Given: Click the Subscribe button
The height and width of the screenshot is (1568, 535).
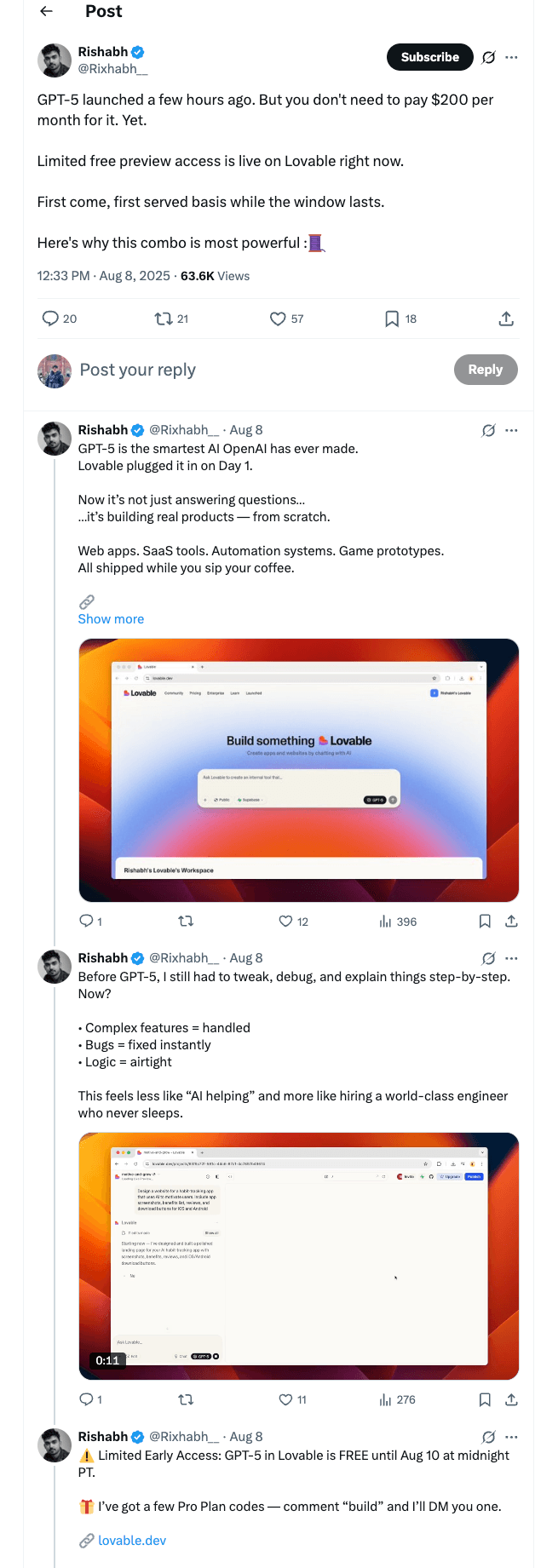Looking at the screenshot, I should [430, 57].
